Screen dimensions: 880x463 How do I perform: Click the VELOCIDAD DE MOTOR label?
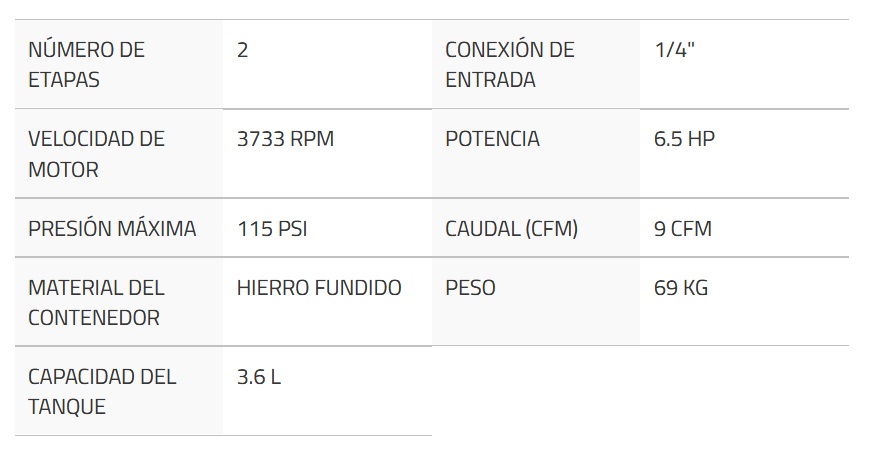96,154
